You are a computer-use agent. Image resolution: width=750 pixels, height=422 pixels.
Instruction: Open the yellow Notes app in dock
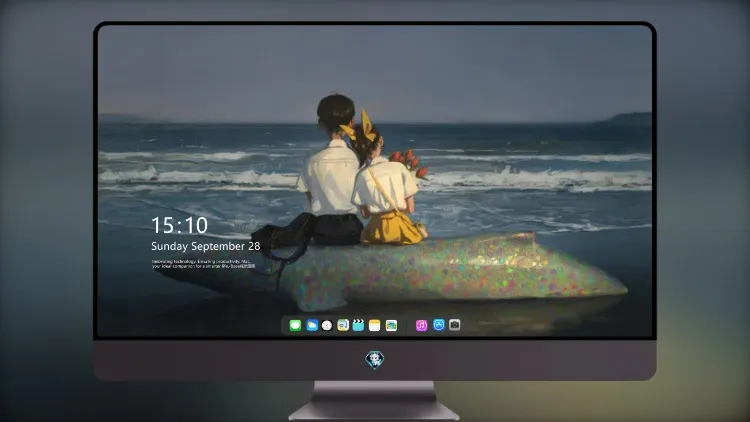tap(375, 325)
